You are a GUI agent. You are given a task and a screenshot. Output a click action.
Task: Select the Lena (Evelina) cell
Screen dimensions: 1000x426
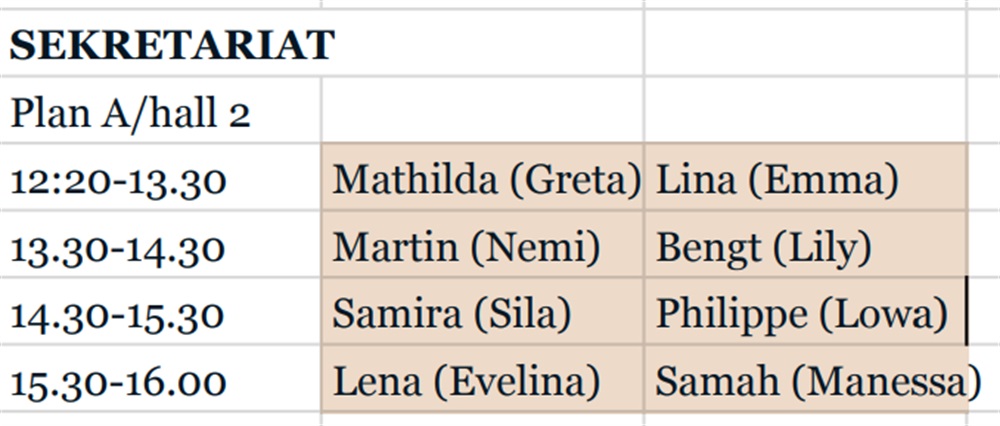coord(483,378)
